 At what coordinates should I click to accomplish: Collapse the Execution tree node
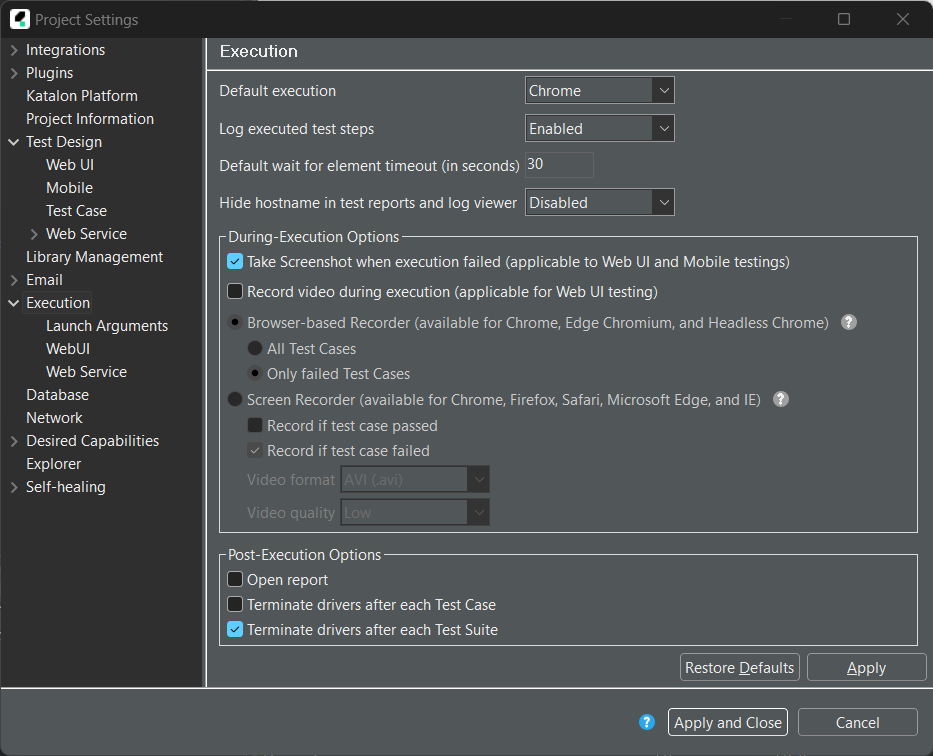point(14,303)
